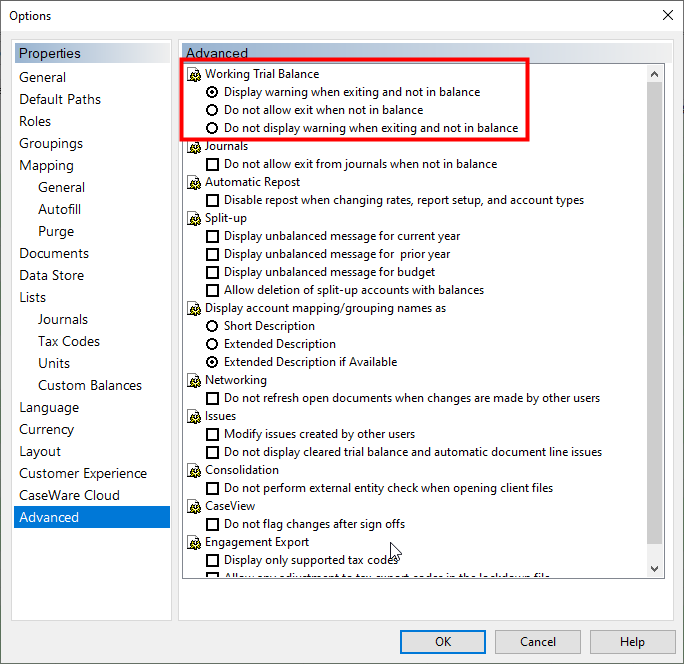Click the Networking section icon

(194, 380)
